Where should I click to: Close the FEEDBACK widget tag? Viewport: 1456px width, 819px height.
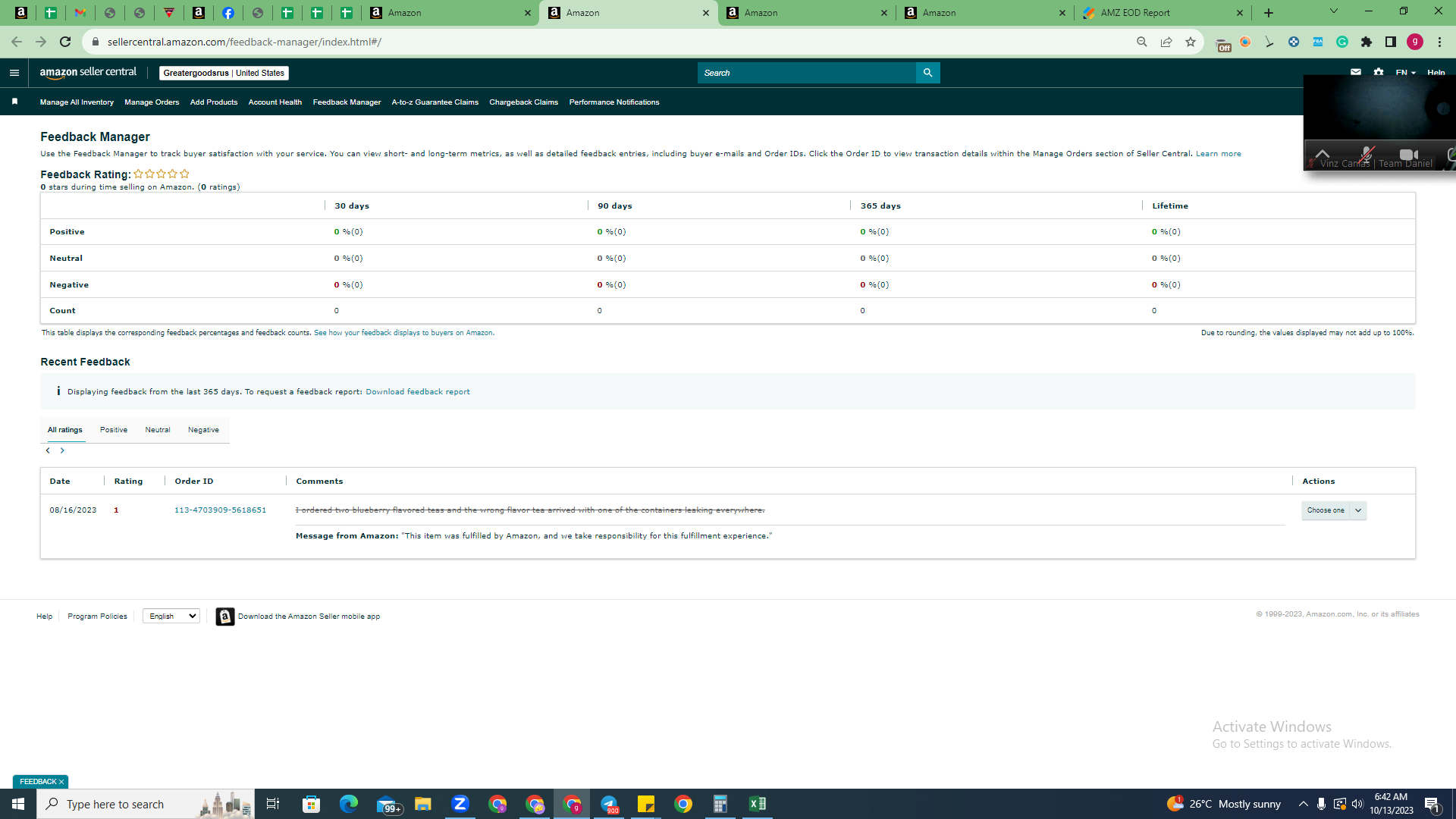click(x=61, y=782)
